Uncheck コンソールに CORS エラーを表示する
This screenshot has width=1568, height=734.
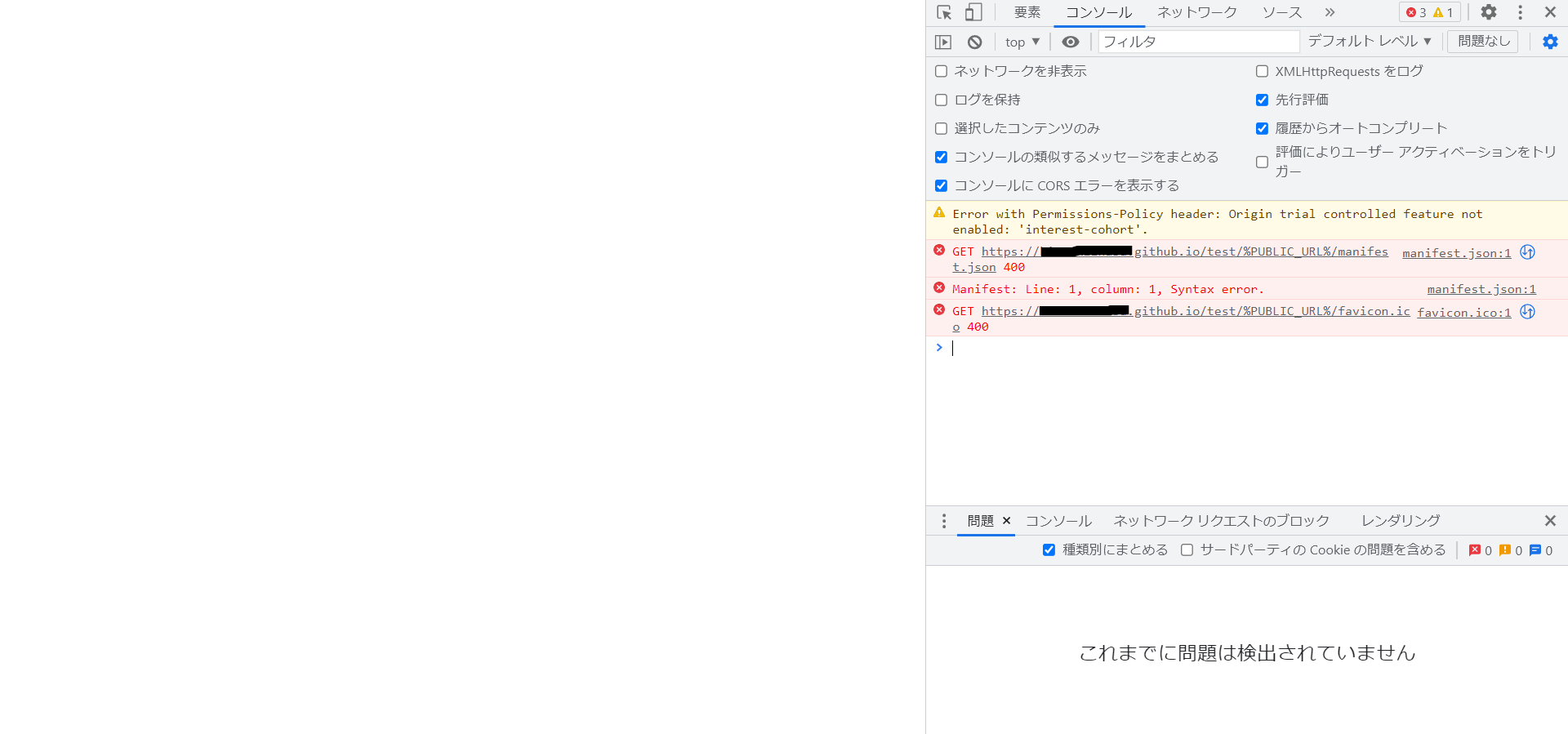(x=941, y=185)
